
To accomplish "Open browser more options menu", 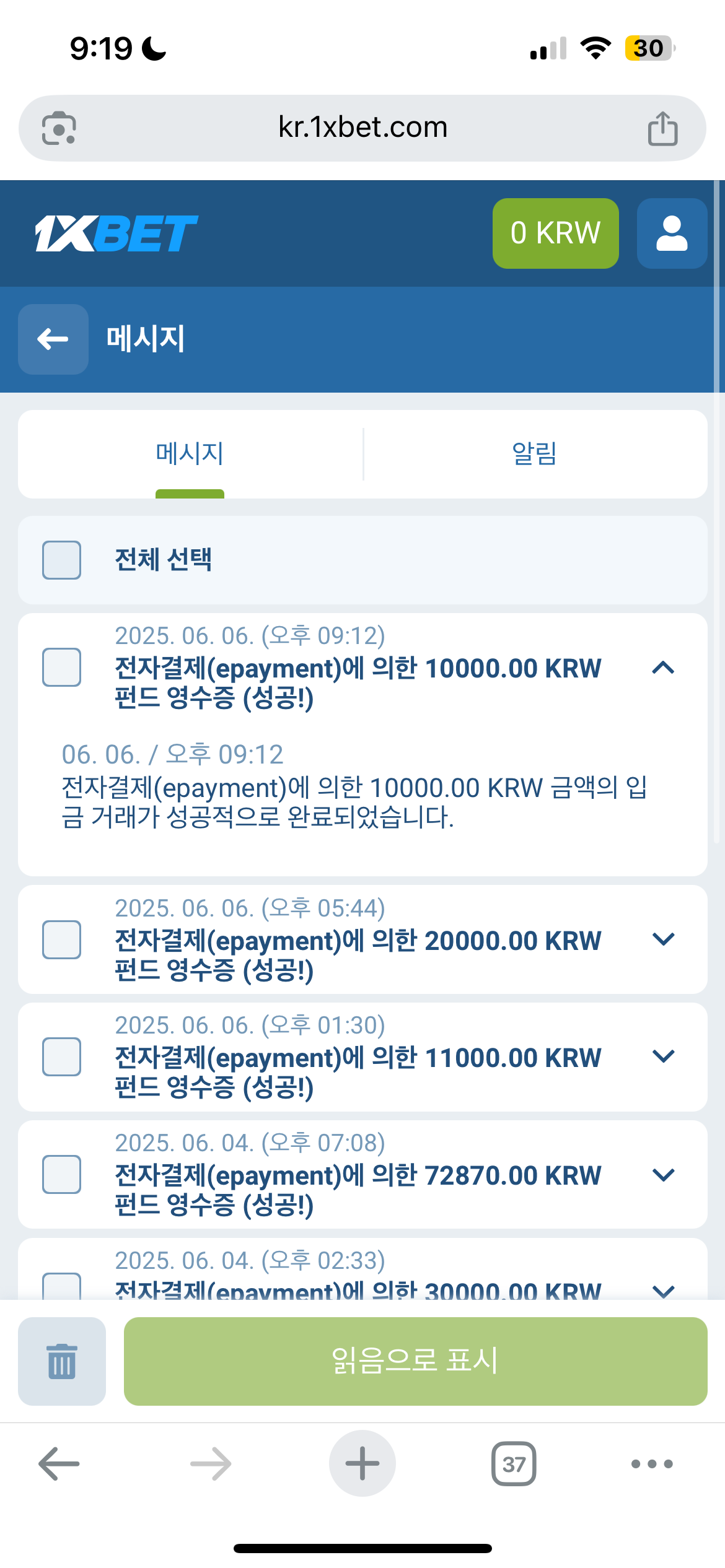I will [651, 1464].
